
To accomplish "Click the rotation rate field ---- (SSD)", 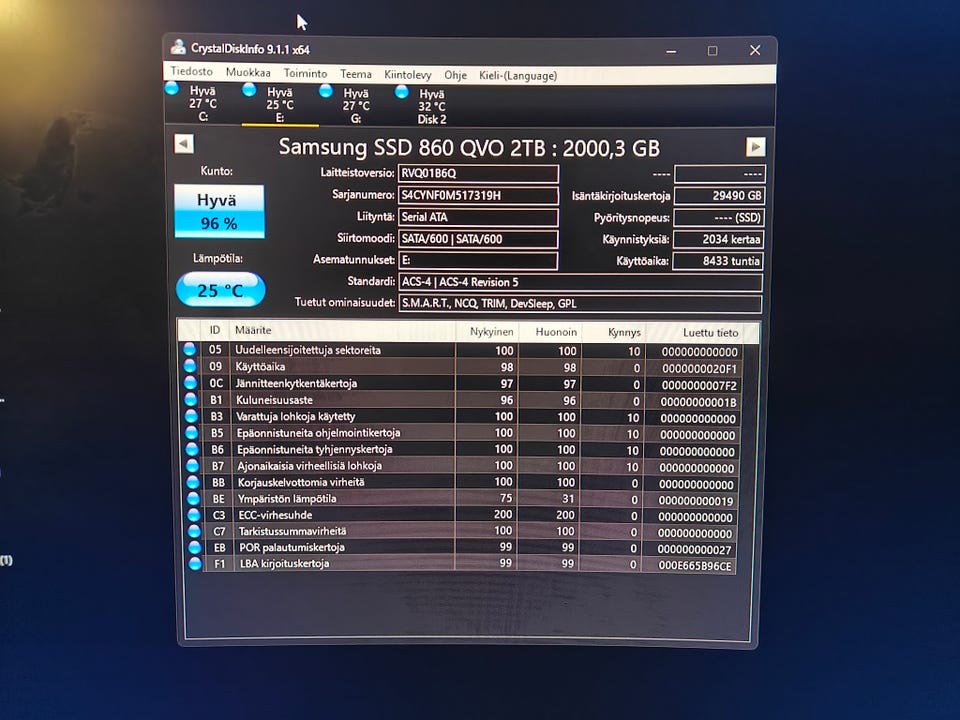I will [x=719, y=217].
